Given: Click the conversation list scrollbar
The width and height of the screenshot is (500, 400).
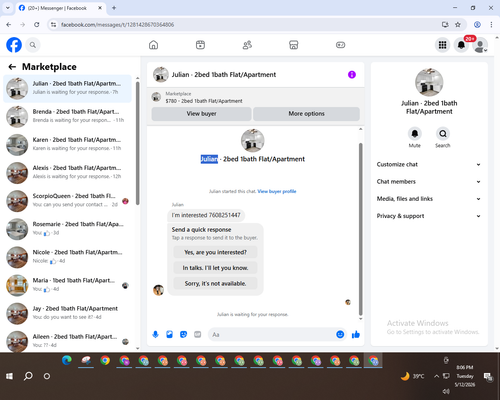Looking at the screenshot, I should 138,143.
